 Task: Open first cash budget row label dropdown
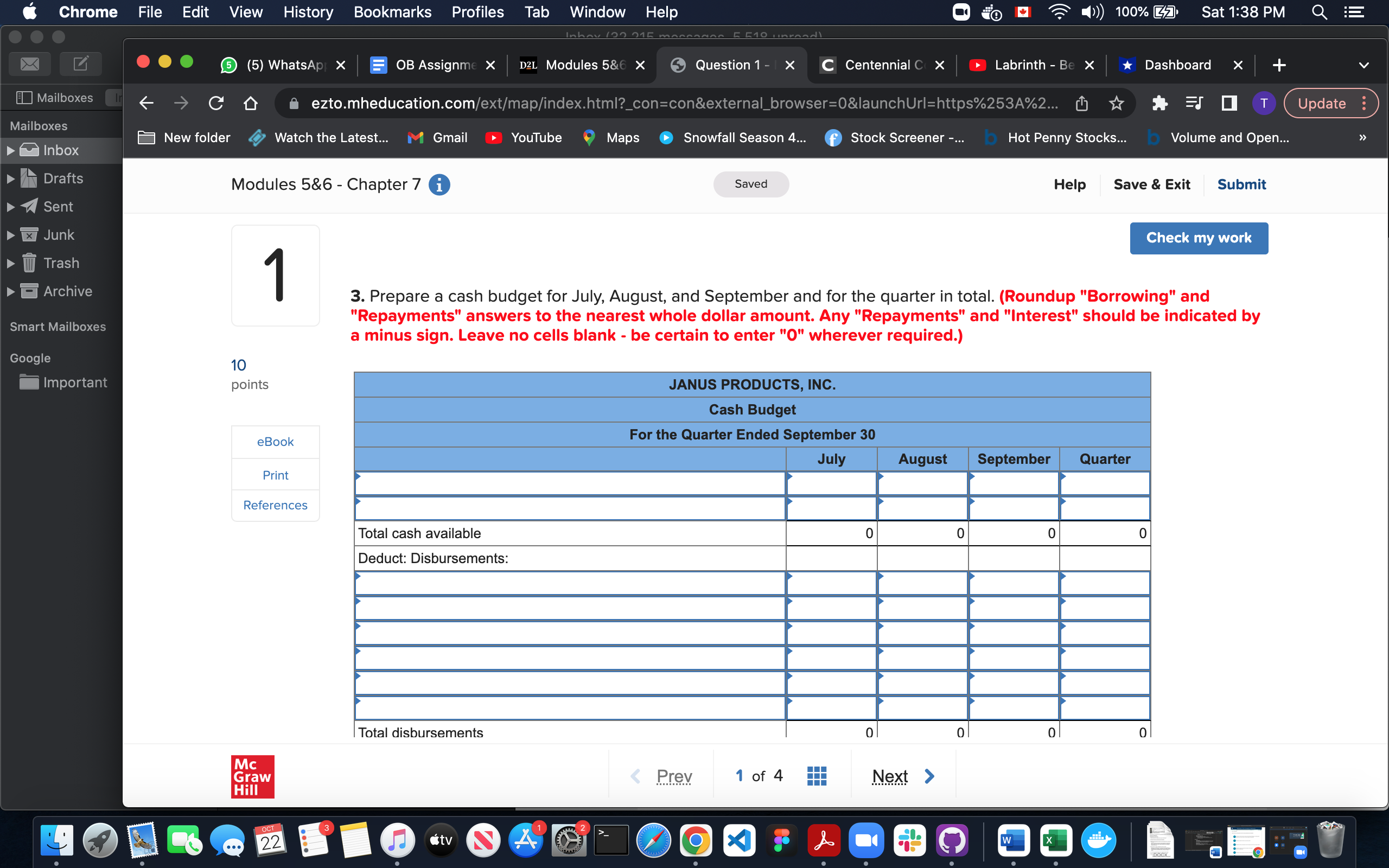[569, 484]
